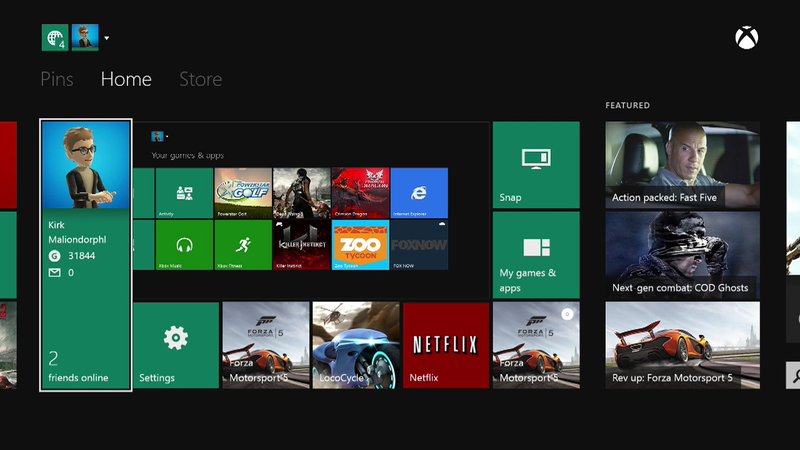Open My games & apps tile

click(x=536, y=255)
